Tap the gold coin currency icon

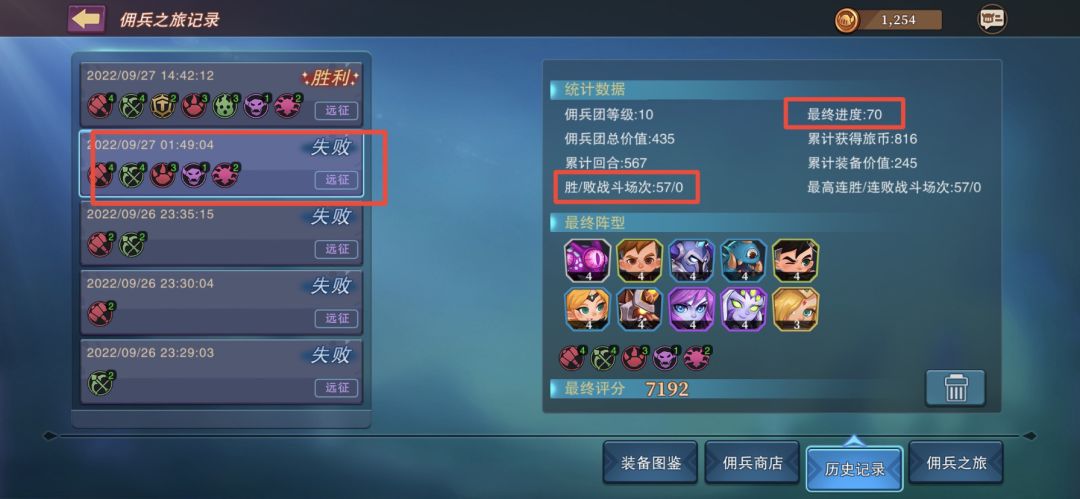[x=847, y=20]
